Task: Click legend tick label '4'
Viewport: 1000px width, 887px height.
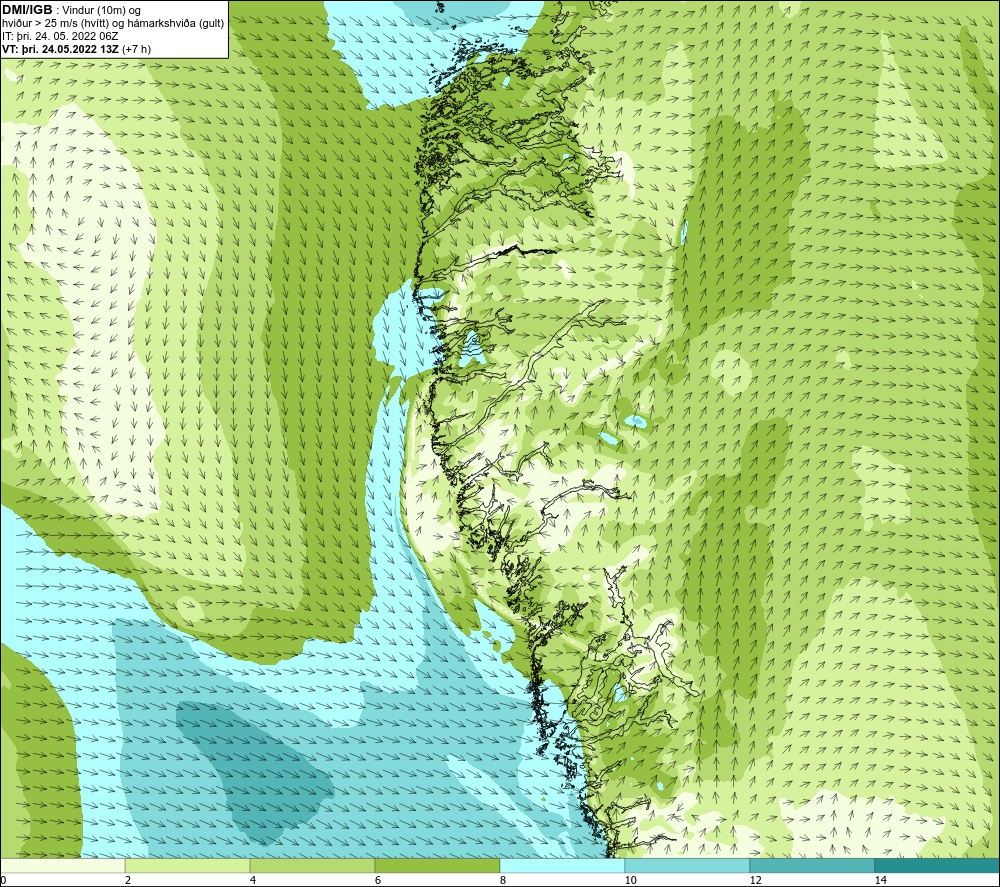Action: click(253, 881)
